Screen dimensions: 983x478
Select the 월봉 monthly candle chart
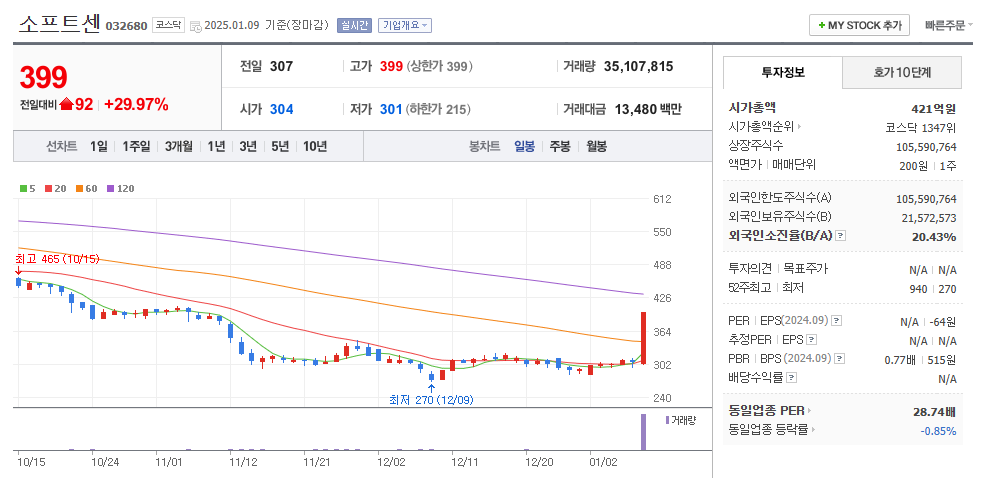[x=596, y=147]
